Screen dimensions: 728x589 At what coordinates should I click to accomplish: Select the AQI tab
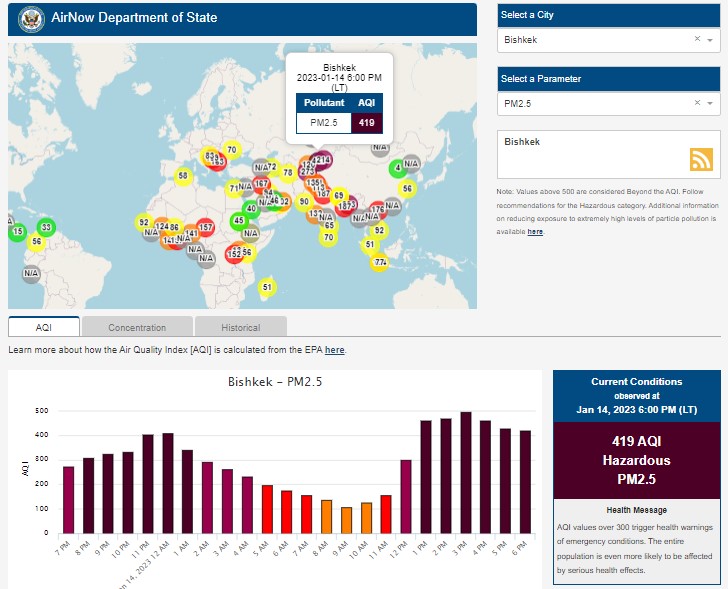click(x=44, y=327)
